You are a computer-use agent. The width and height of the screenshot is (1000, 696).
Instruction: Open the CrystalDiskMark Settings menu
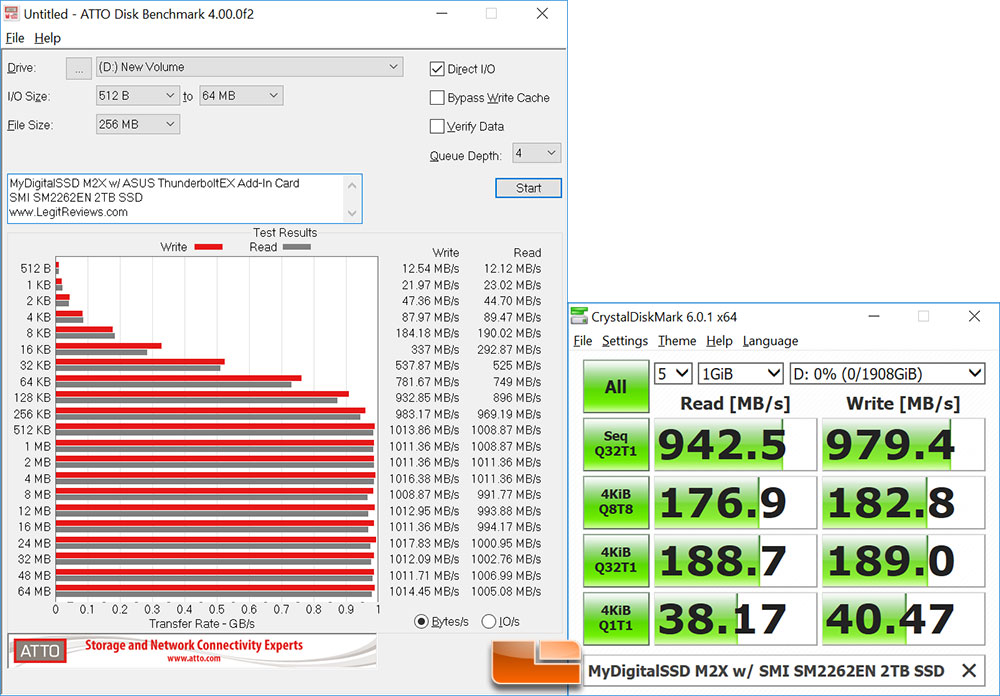click(x=625, y=341)
